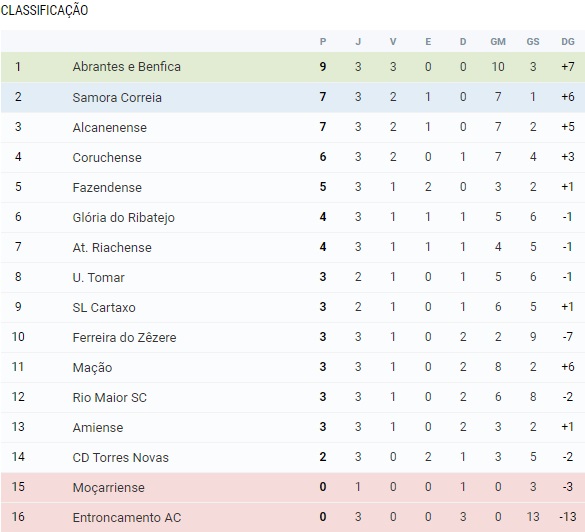The height and width of the screenshot is (532, 585).
Task: Select CD Torres Novas team
Action: [121, 458]
